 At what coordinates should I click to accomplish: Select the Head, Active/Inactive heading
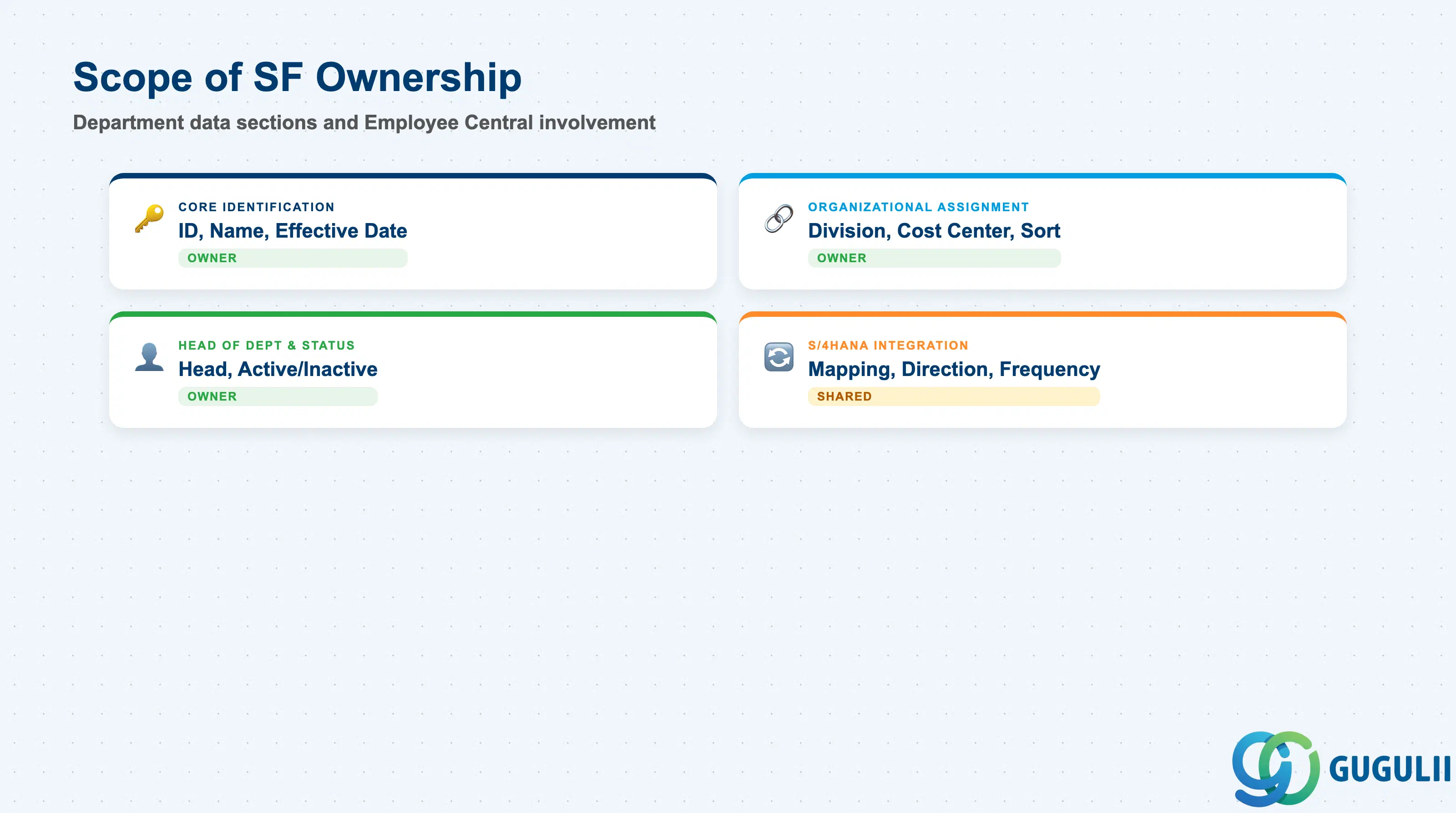point(278,369)
